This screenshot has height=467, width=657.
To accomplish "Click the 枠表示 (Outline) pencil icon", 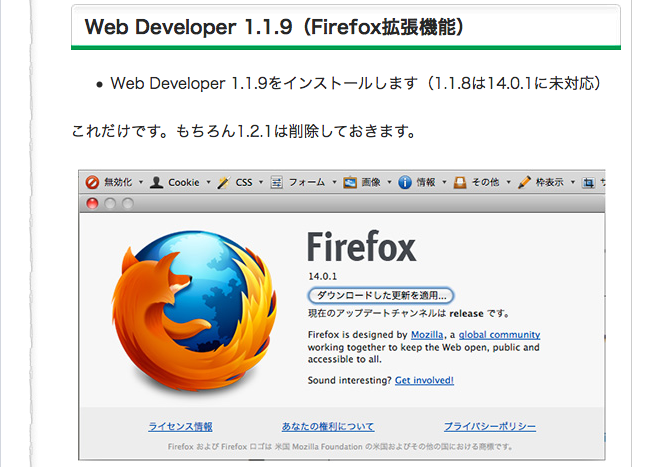I will pyautogui.click(x=524, y=182).
